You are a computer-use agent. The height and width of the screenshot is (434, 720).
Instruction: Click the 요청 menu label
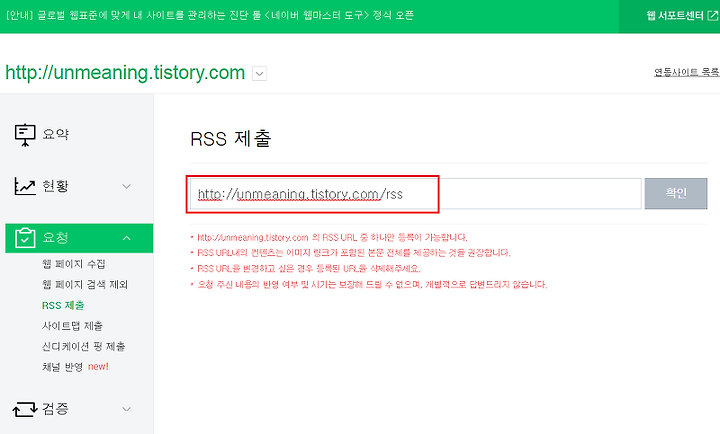tap(56, 237)
